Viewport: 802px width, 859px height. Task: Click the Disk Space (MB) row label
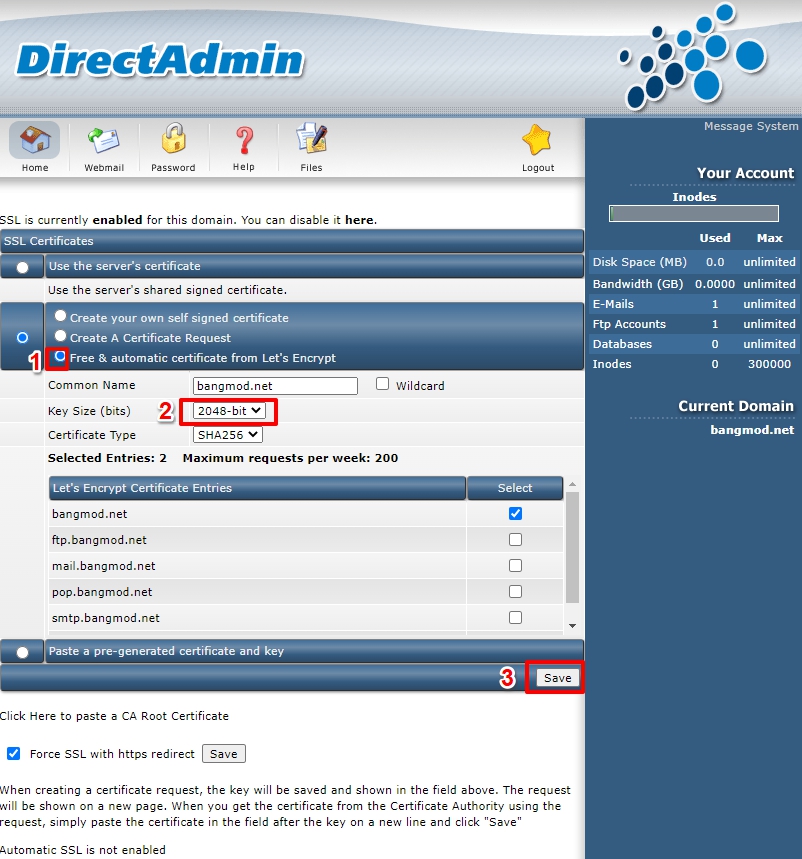point(639,262)
